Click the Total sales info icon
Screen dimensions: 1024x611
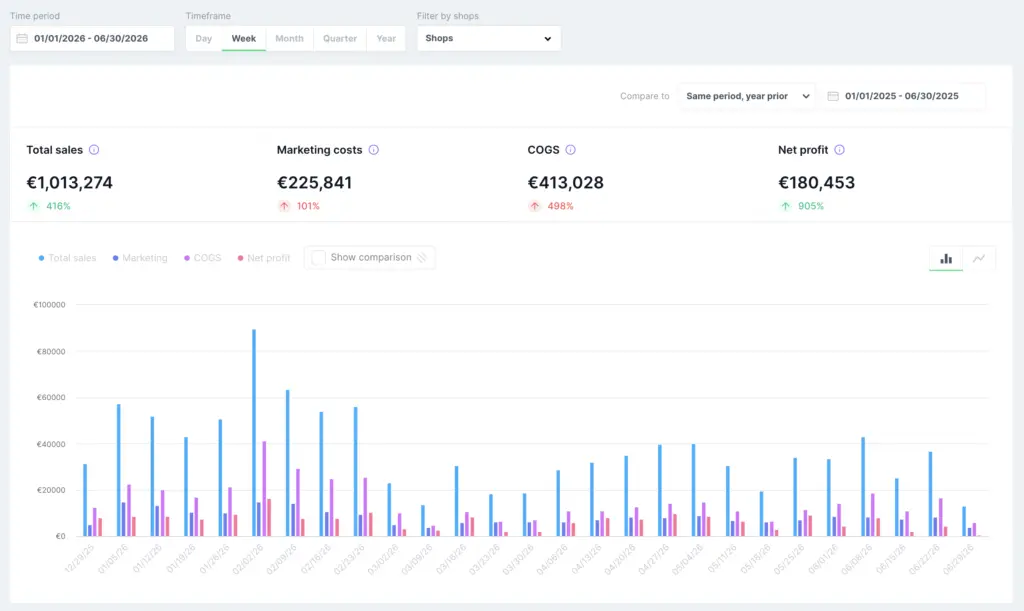(94, 149)
